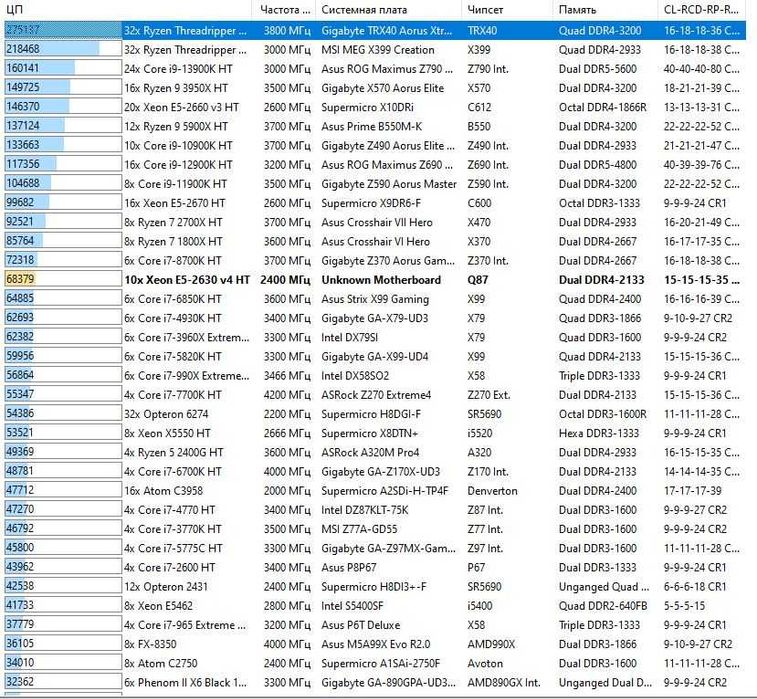Click Intel DX79SI motherboard cell
The height and width of the screenshot is (699, 757).
click(350, 337)
